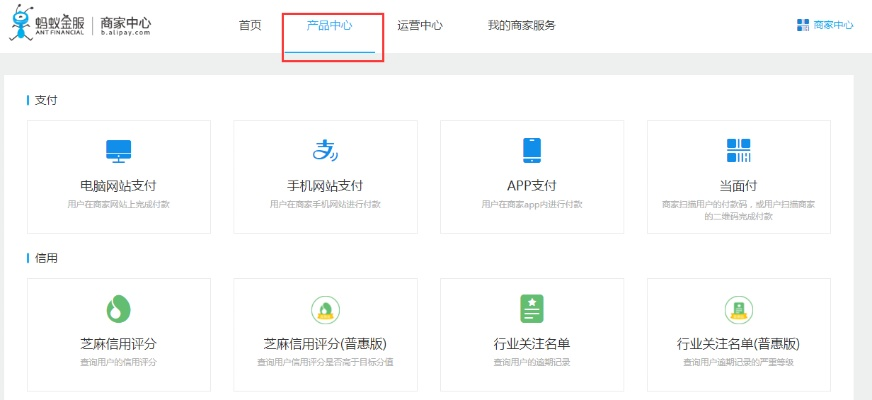Open the 芝麻信用评分(普惠版) product title

[325, 344]
